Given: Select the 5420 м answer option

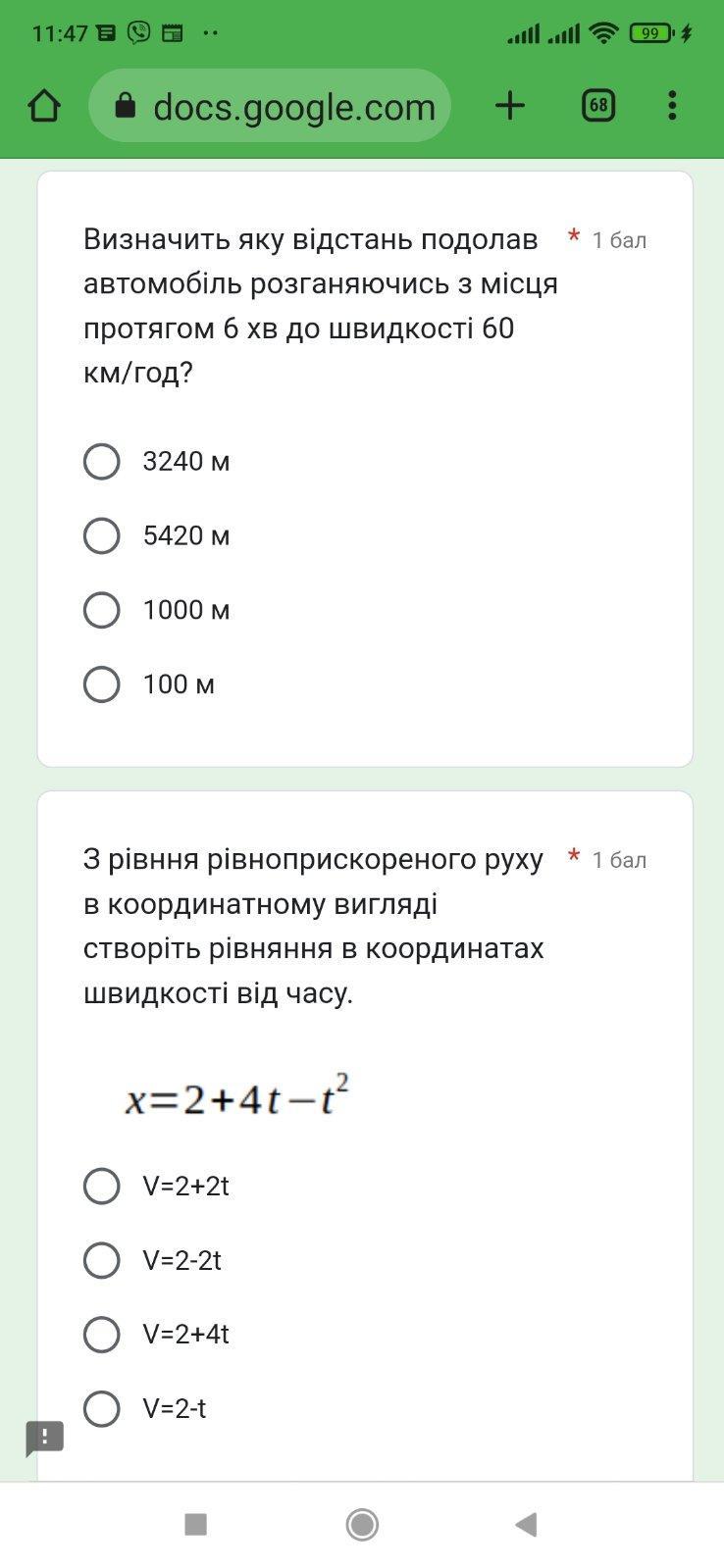Looking at the screenshot, I should coord(102,535).
